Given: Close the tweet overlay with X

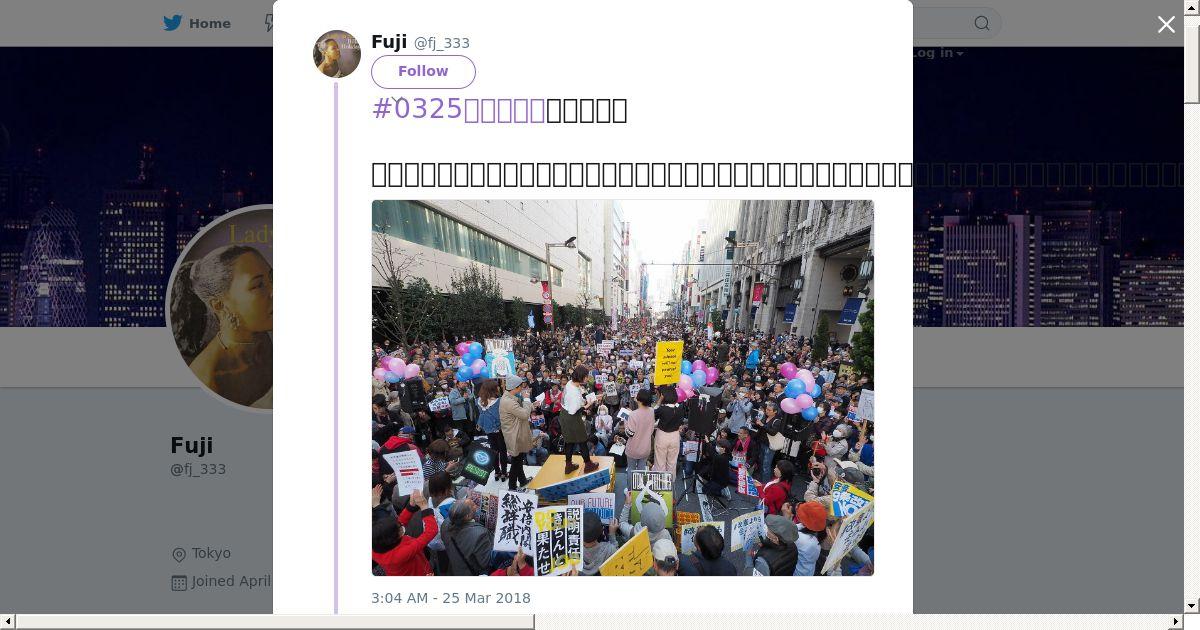Looking at the screenshot, I should (x=1166, y=25).
